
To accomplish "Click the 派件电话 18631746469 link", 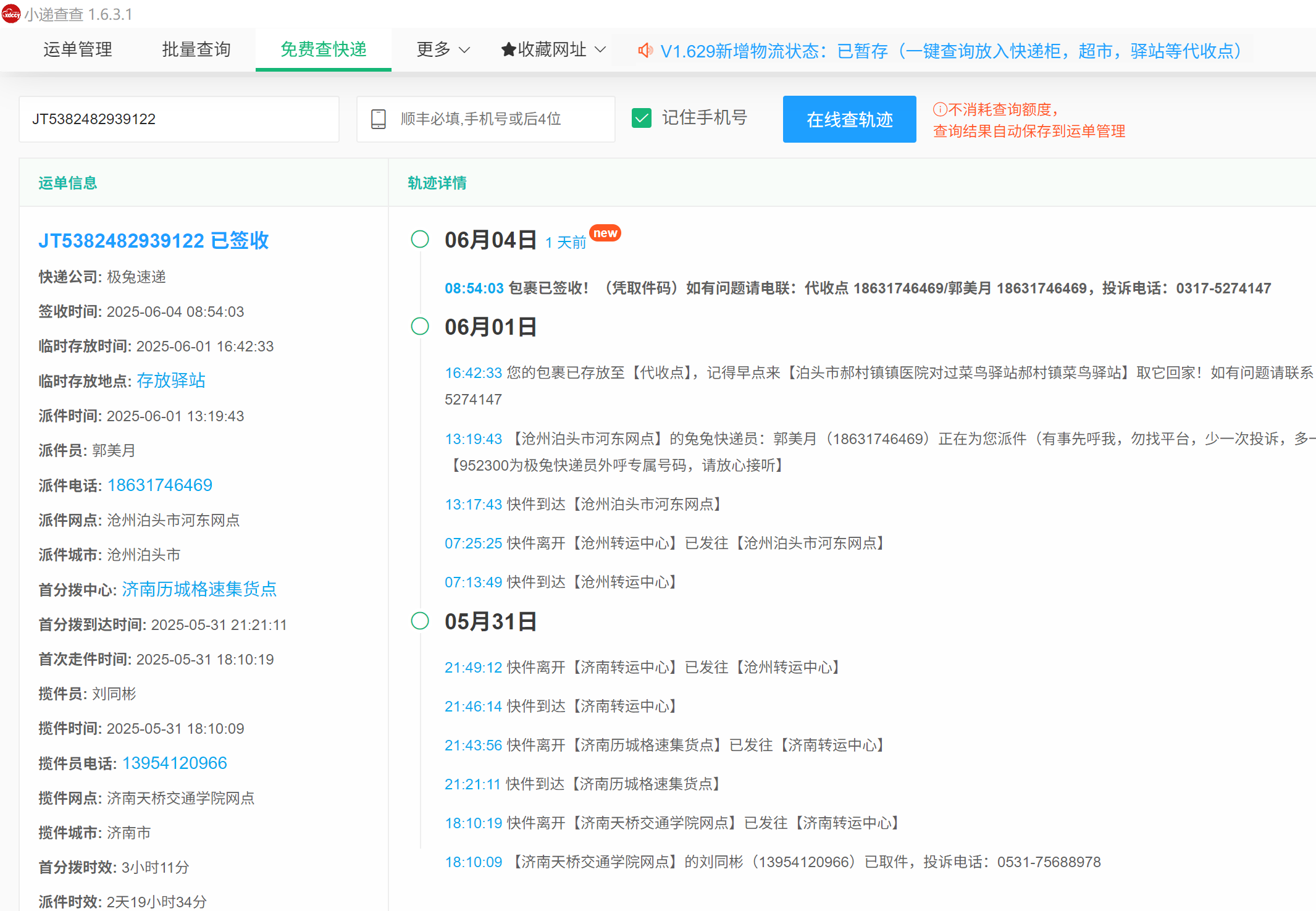I will point(159,485).
